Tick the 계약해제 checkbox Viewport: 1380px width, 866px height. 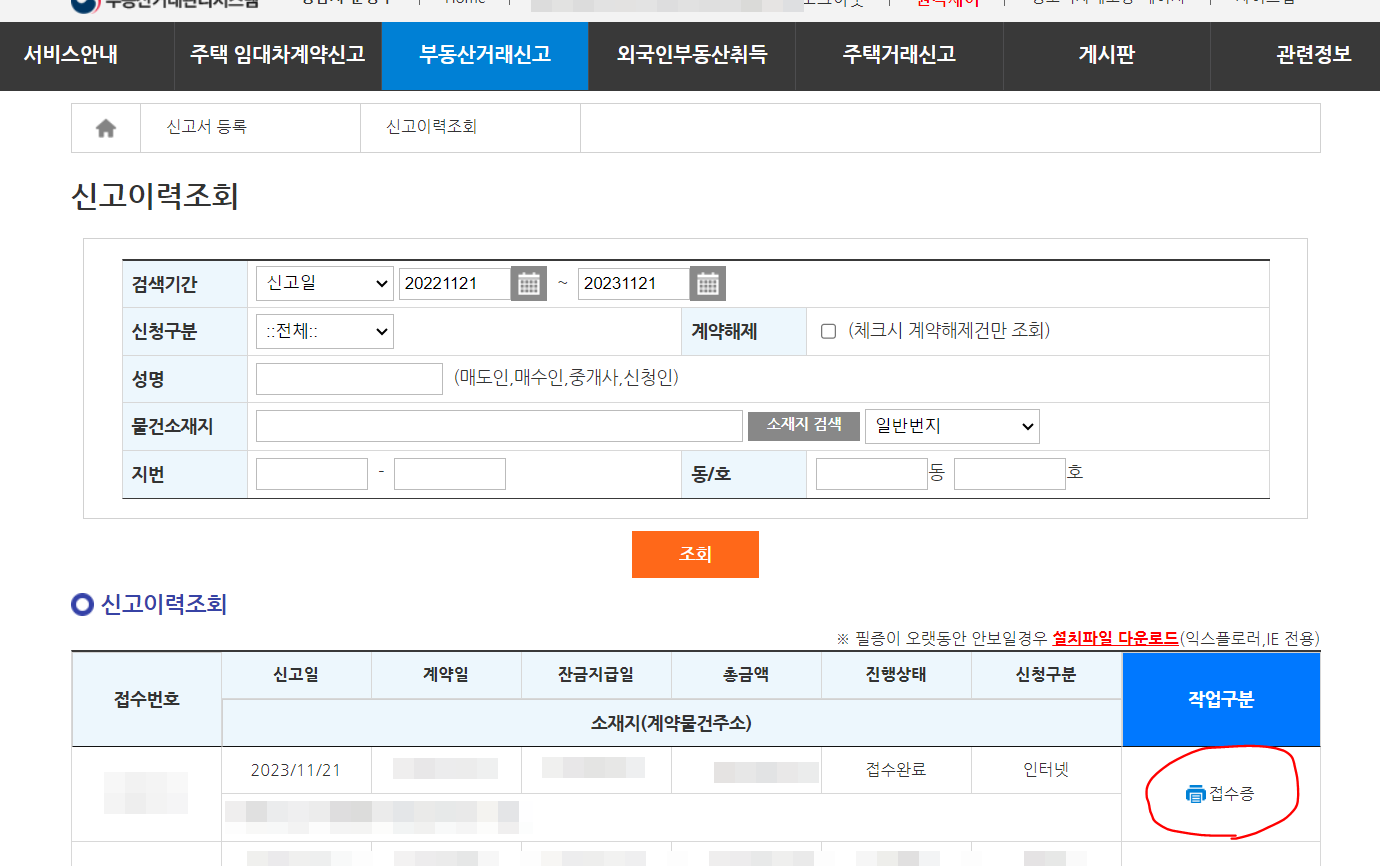tap(828, 331)
